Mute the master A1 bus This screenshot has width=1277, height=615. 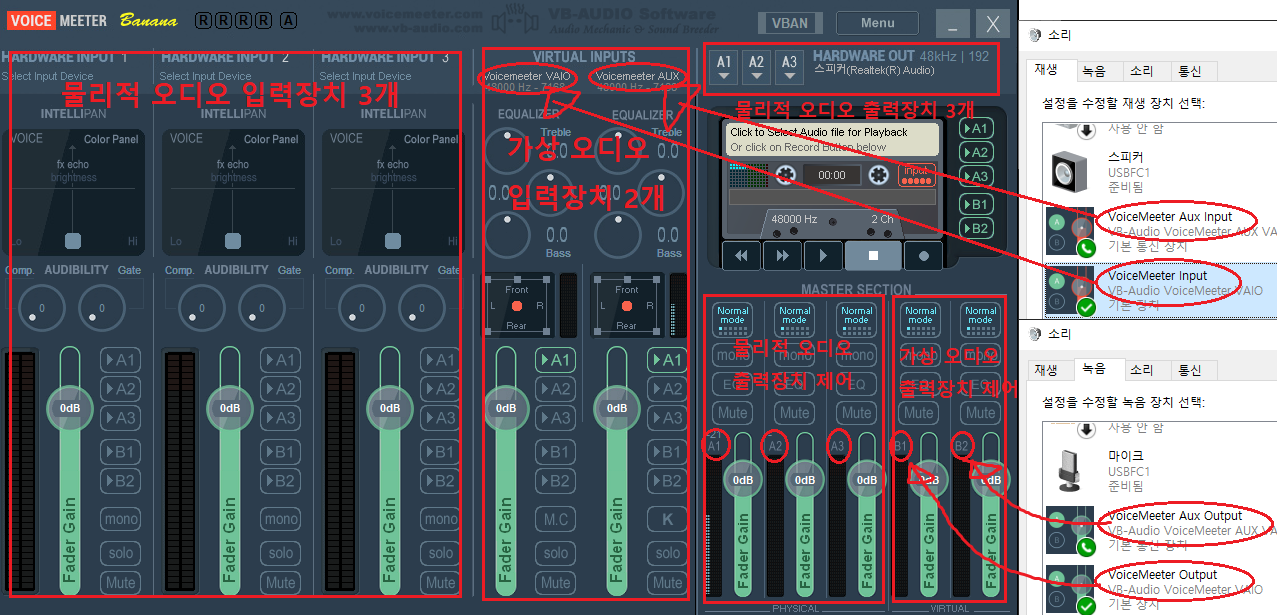pos(733,412)
